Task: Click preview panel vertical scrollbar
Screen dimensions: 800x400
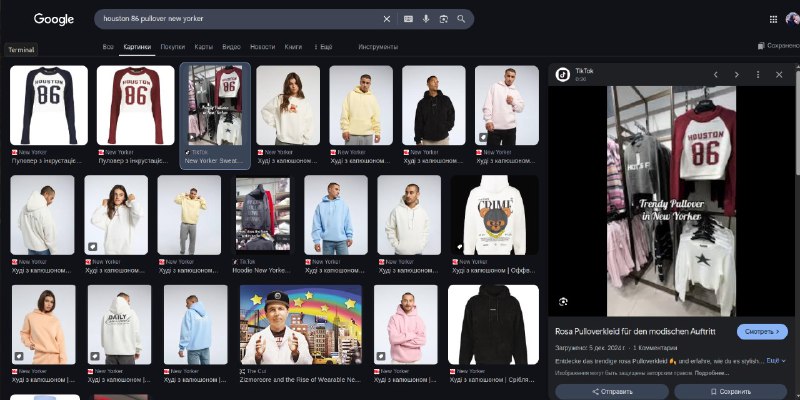Action: coord(797,122)
